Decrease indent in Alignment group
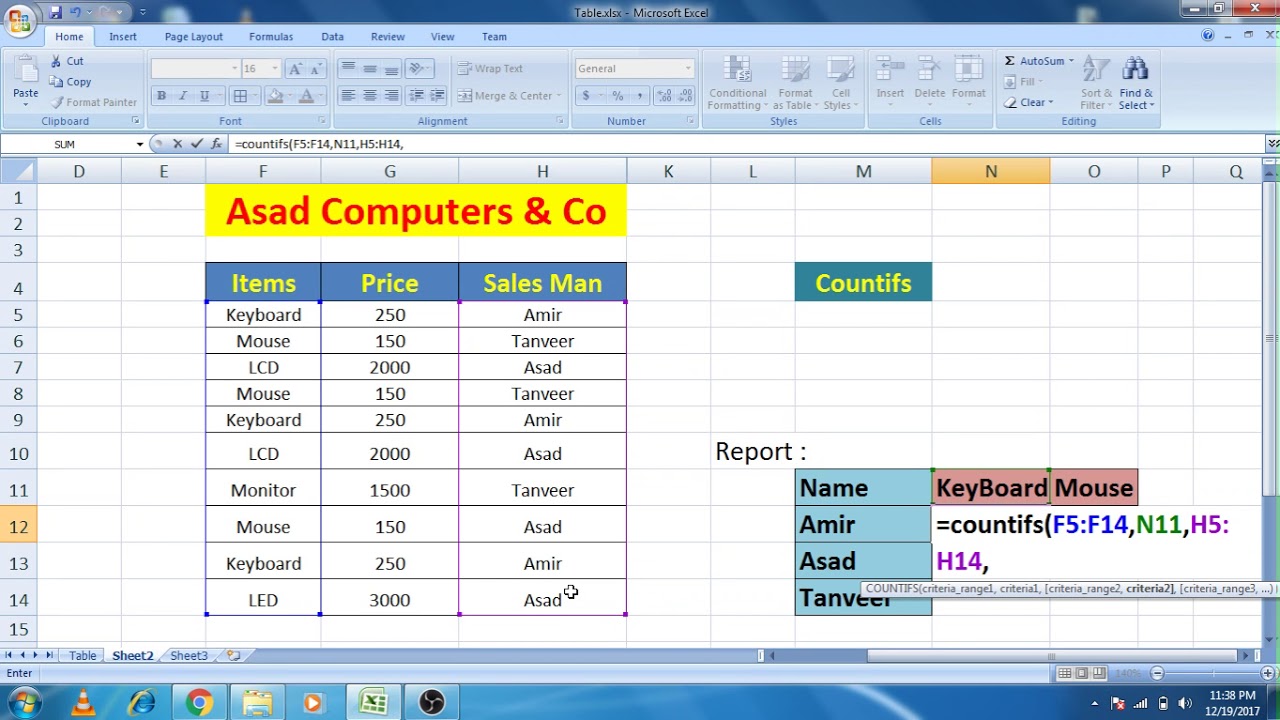The width and height of the screenshot is (1280, 720). click(417, 95)
